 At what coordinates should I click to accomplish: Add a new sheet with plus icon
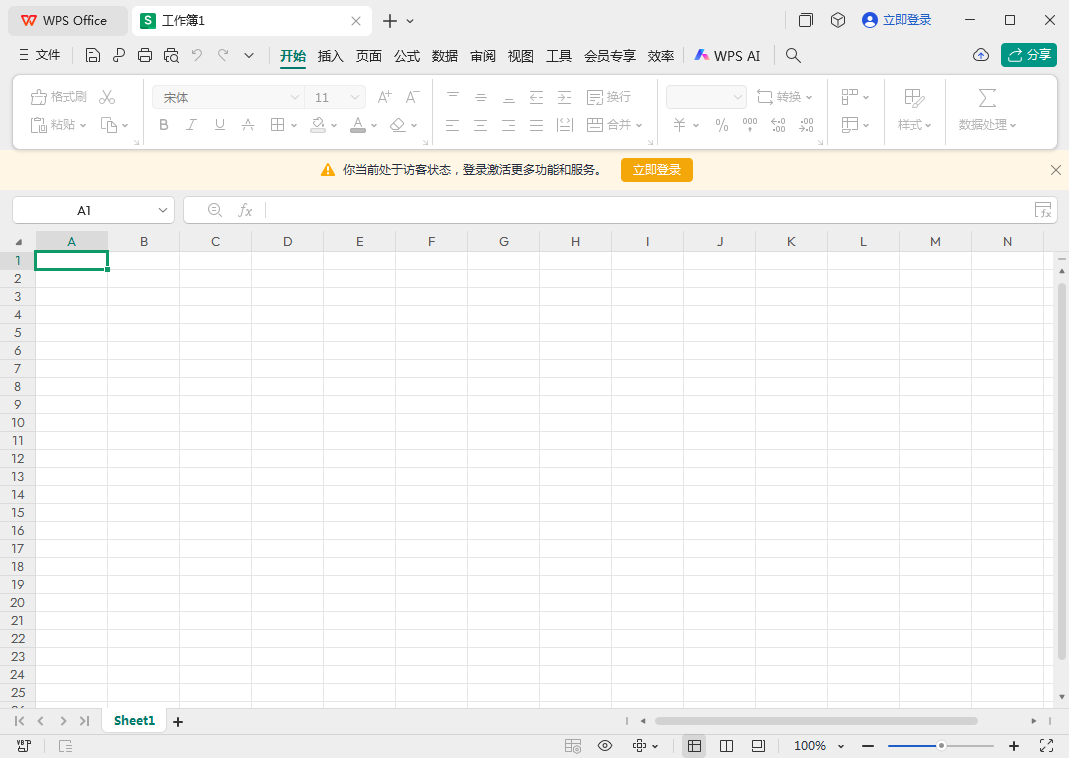pyautogui.click(x=178, y=721)
